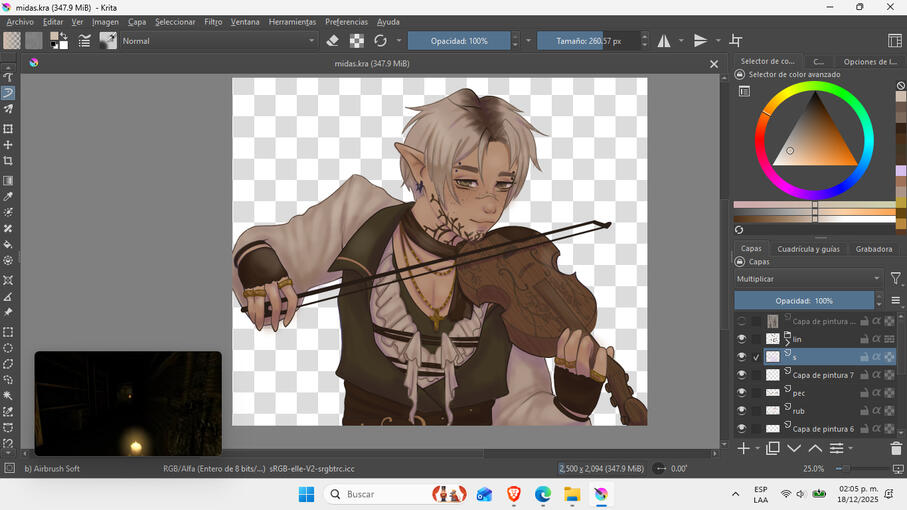Open the layer properties dropdown arrow
Image resolution: width=907 pixels, height=510 pixels.
[x=850, y=449]
